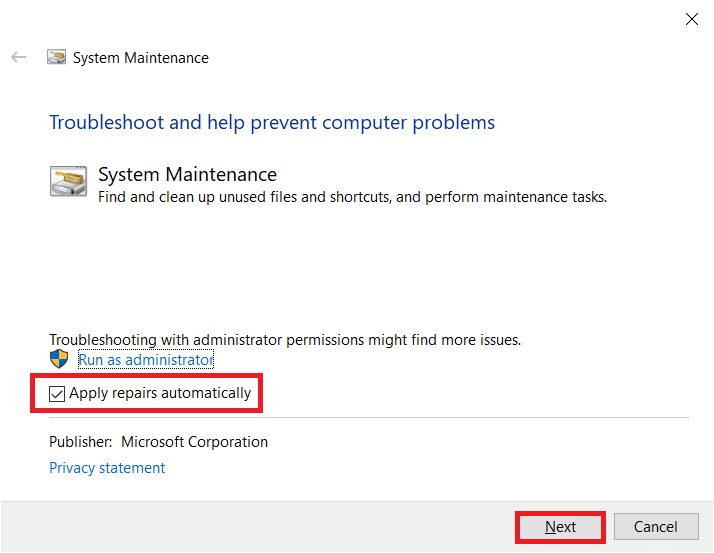The width and height of the screenshot is (714, 553).
Task: Click the 'System Maintenance' window title text
Action: [x=141, y=58]
